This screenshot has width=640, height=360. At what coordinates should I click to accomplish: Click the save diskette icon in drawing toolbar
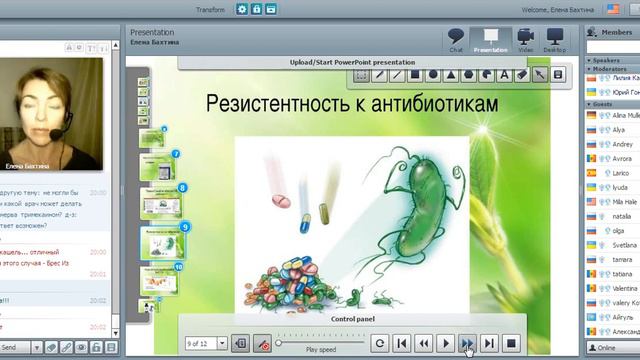click(x=558, y=75)
